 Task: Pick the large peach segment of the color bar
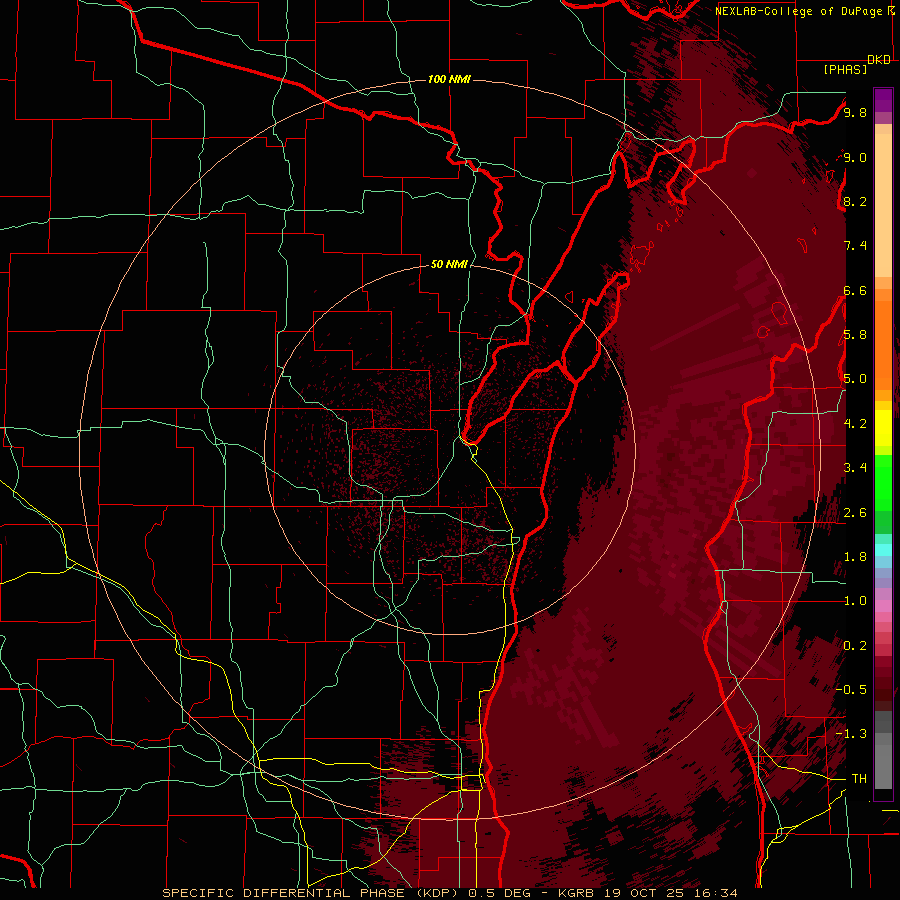[x=883, y=205]
